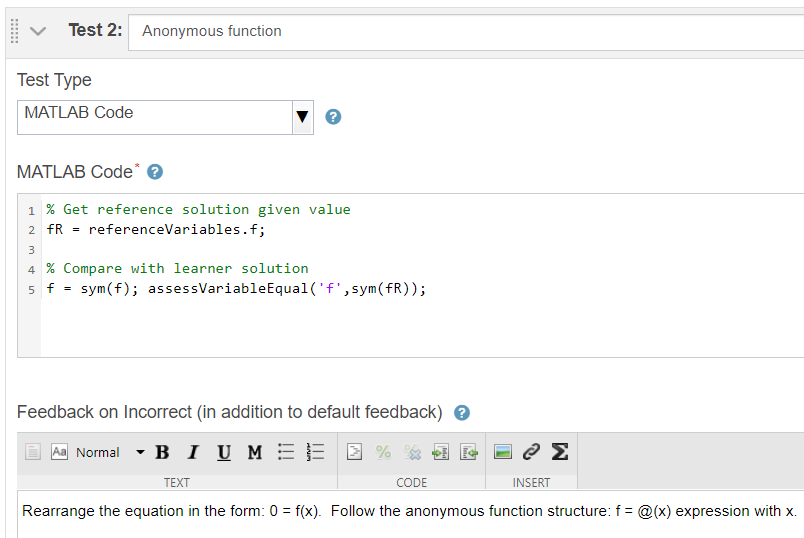Insert a numbered list

click(315, 452)
